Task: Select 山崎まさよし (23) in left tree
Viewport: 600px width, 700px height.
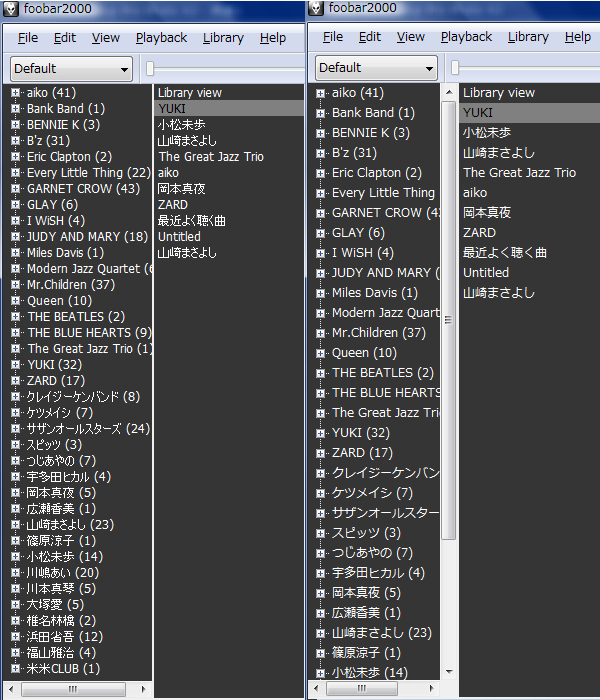Action: [x=70, y=525]
